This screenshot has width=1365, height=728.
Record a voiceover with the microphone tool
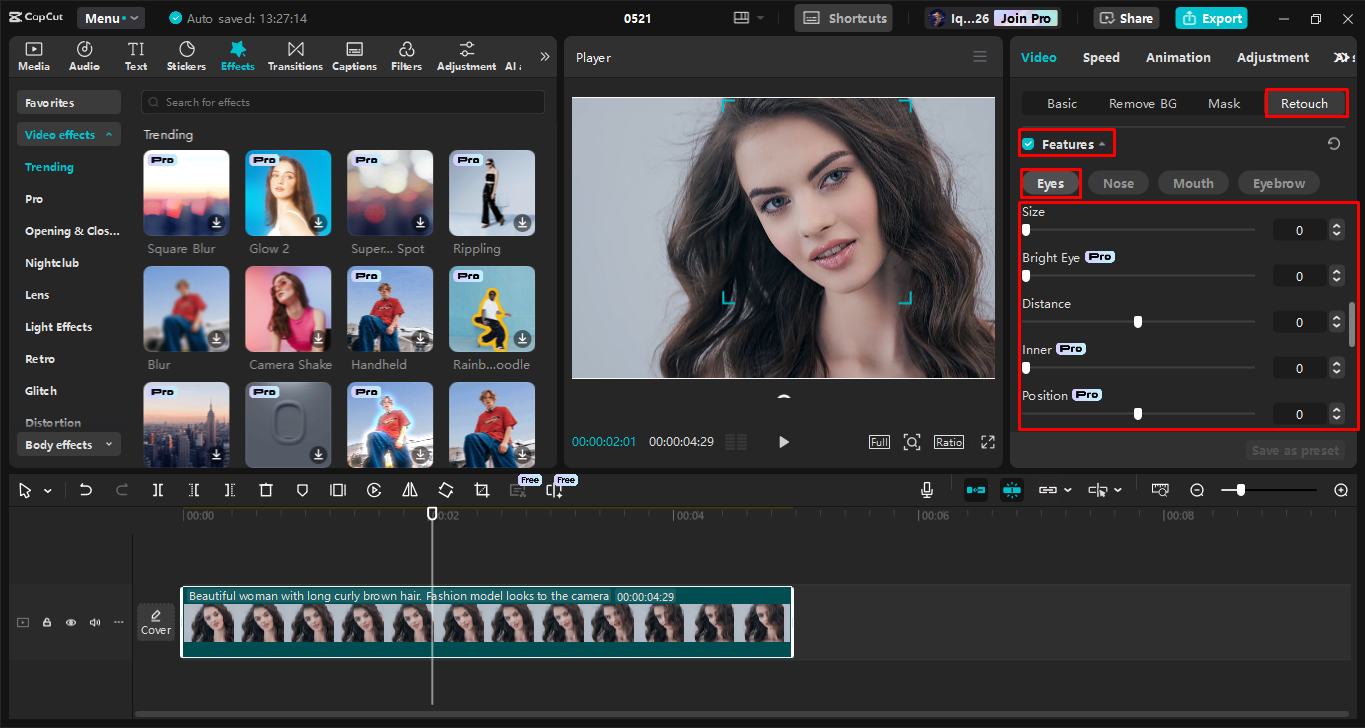pos(926,489)
